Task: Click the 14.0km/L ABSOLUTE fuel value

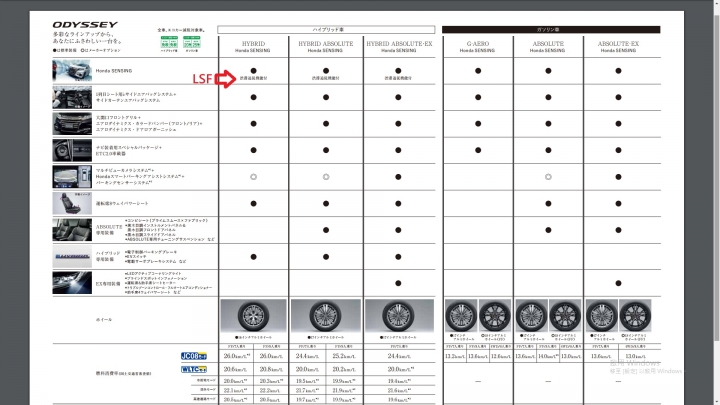Action: 548,356
